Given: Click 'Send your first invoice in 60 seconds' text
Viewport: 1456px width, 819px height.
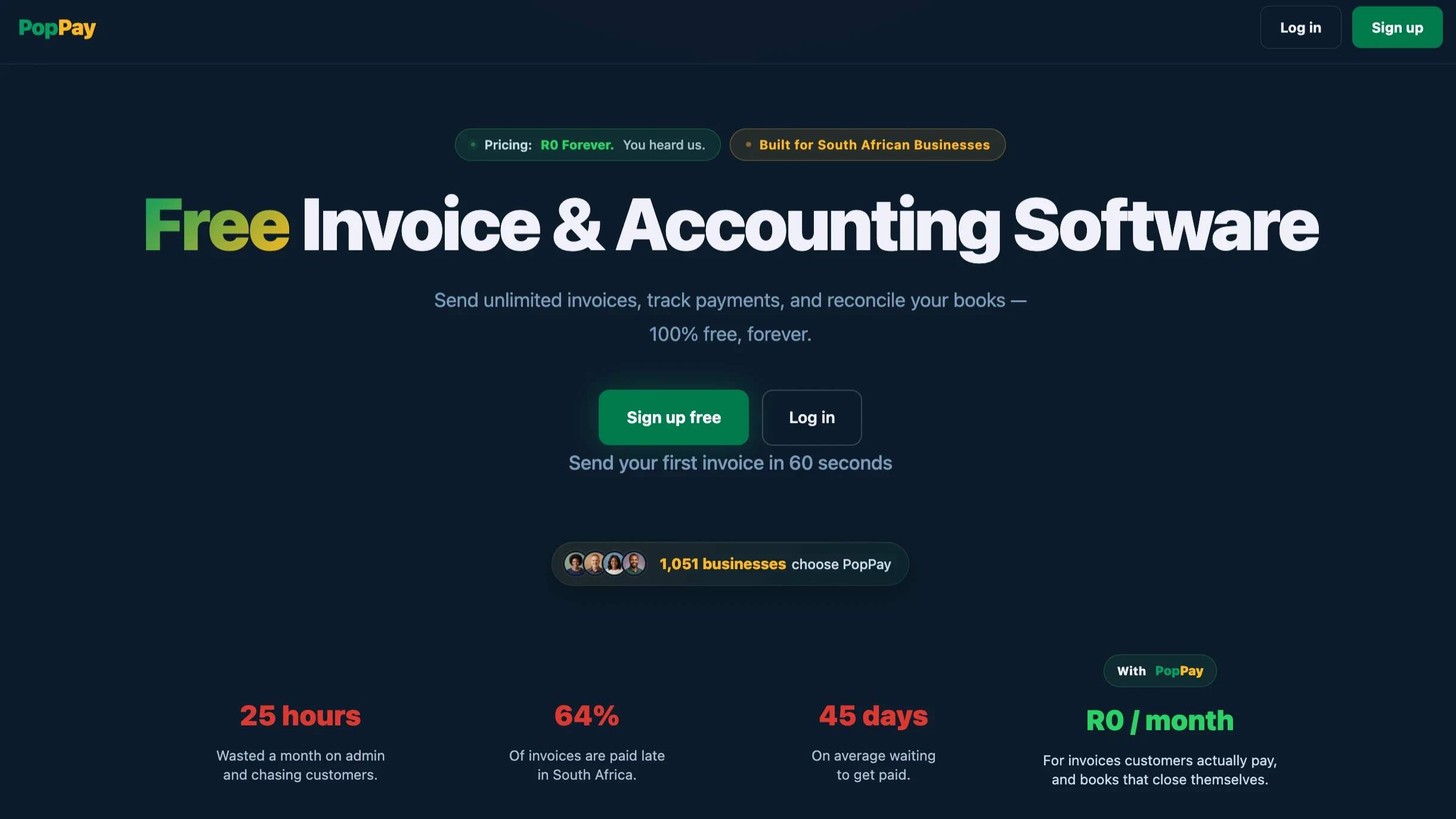Looking at the screenshot, I should [730, 463].
